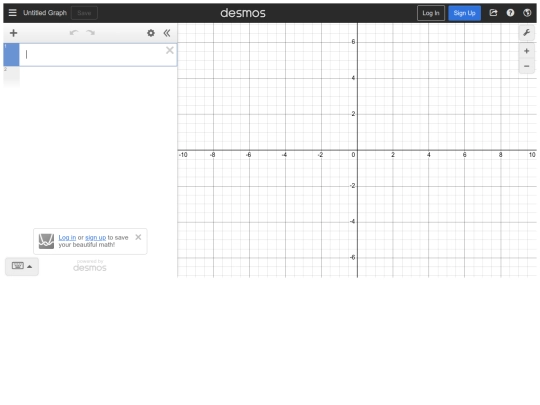Click the powered by desmos logo

pos(90,266)
